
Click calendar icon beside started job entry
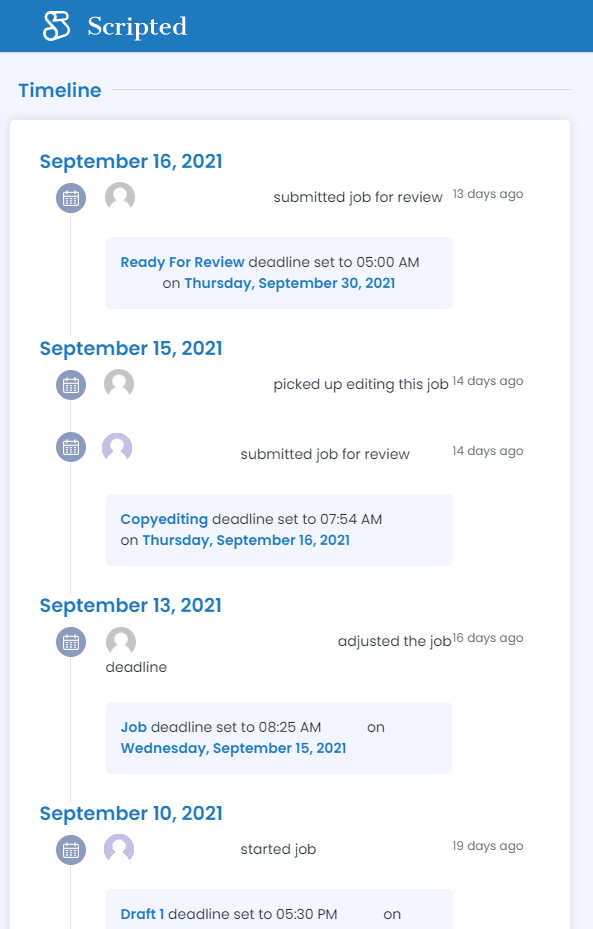(71, 850)
